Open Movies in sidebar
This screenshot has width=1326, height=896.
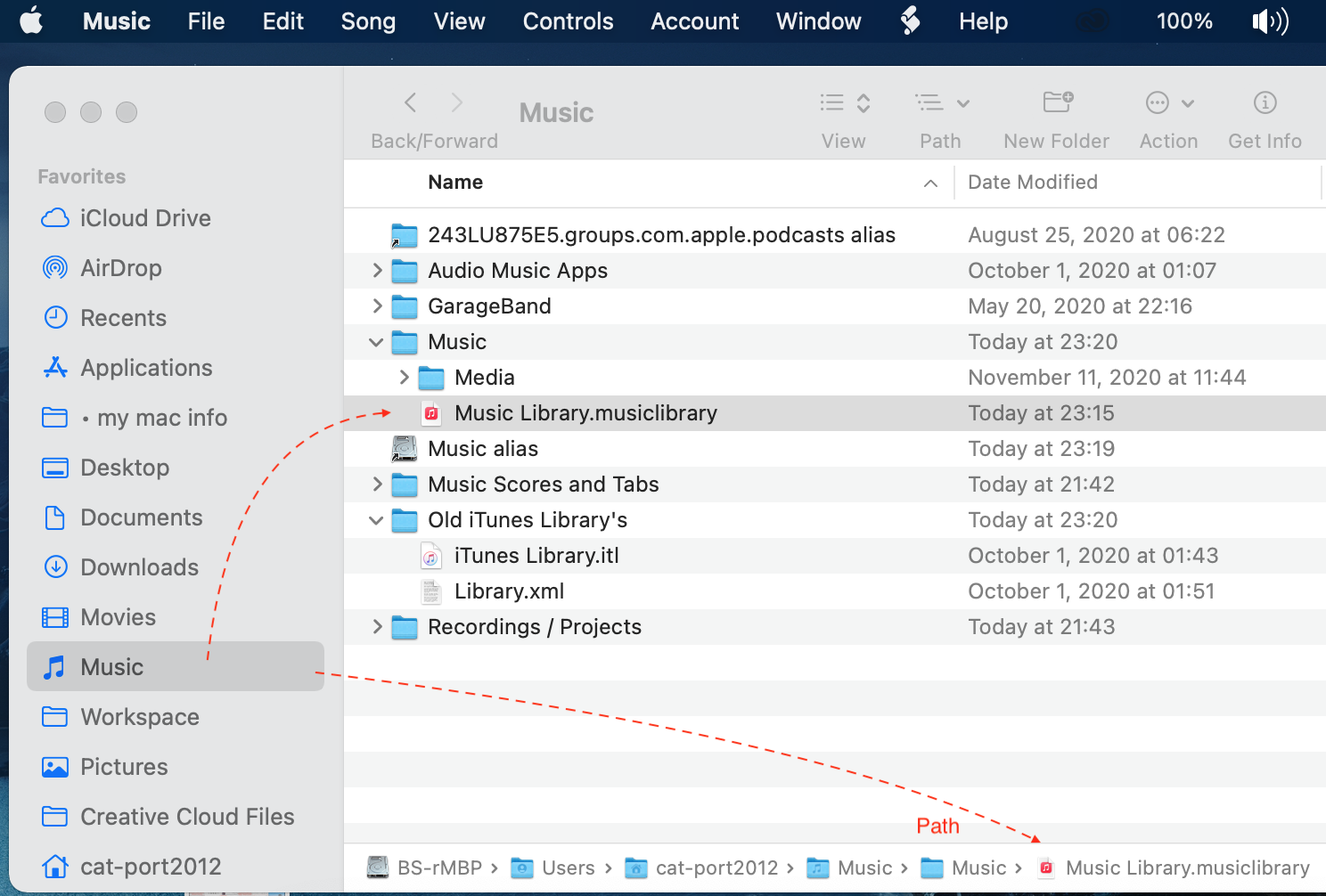(176, 617)
